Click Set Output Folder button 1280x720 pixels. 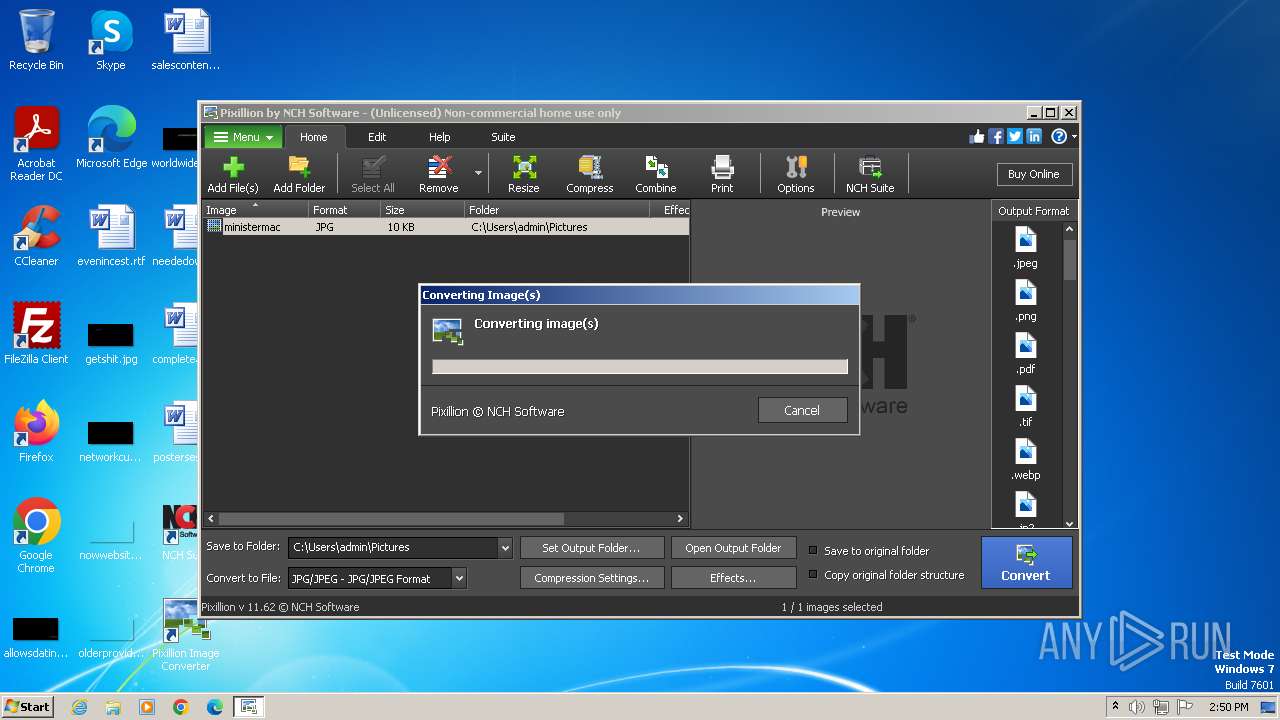[591, 548]
